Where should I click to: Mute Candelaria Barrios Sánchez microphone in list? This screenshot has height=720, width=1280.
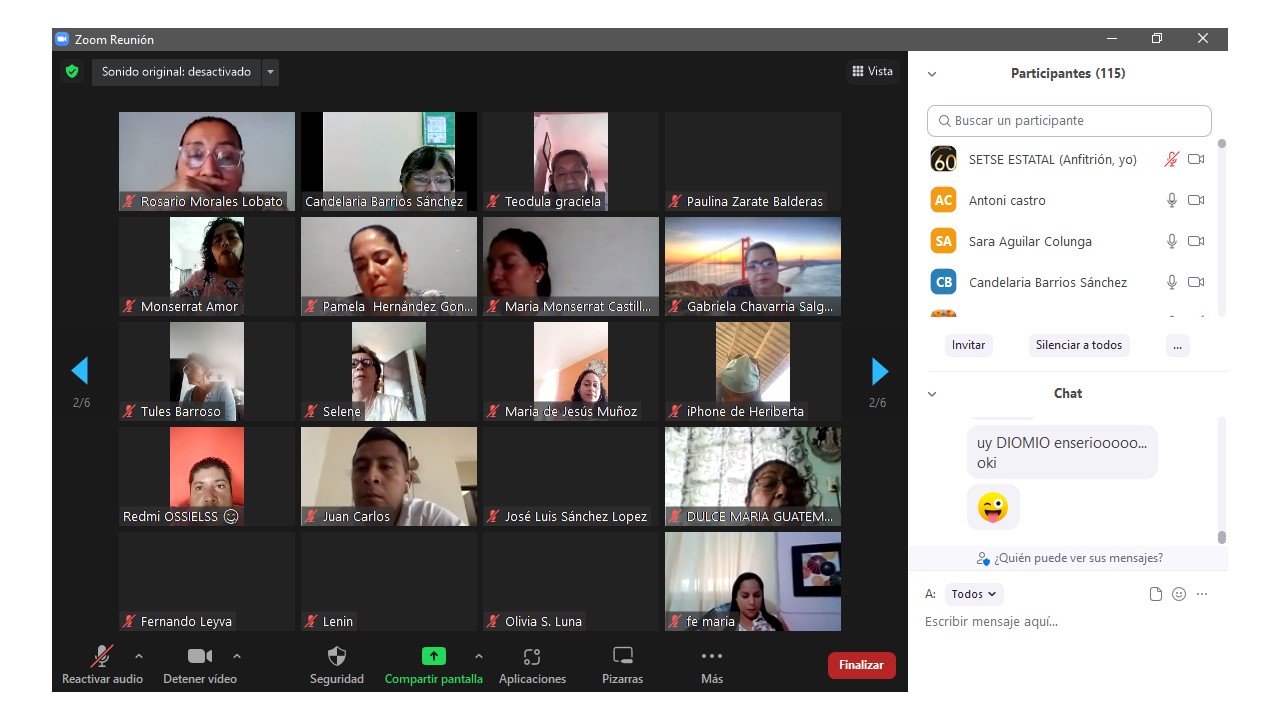[1172, 282]
